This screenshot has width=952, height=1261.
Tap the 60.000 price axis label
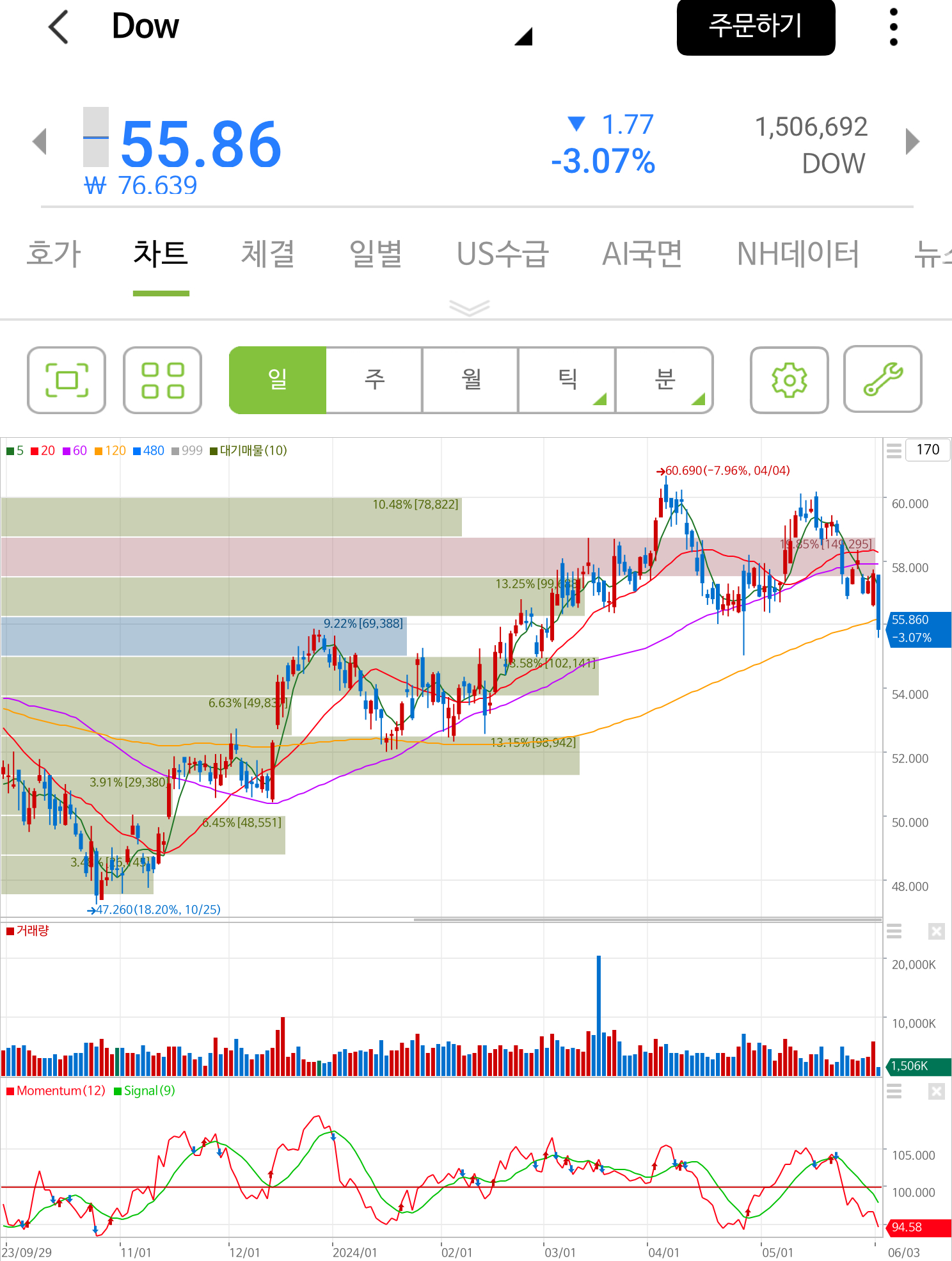pos(910,504)
